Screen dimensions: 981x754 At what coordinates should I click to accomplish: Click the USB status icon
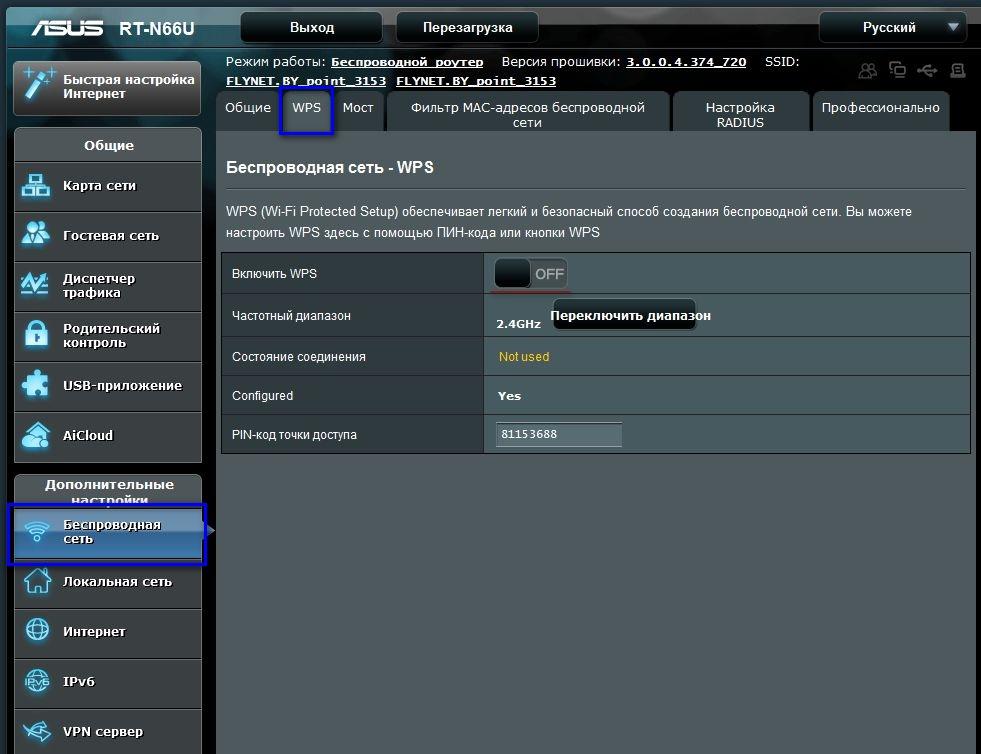tap(927, 71)
